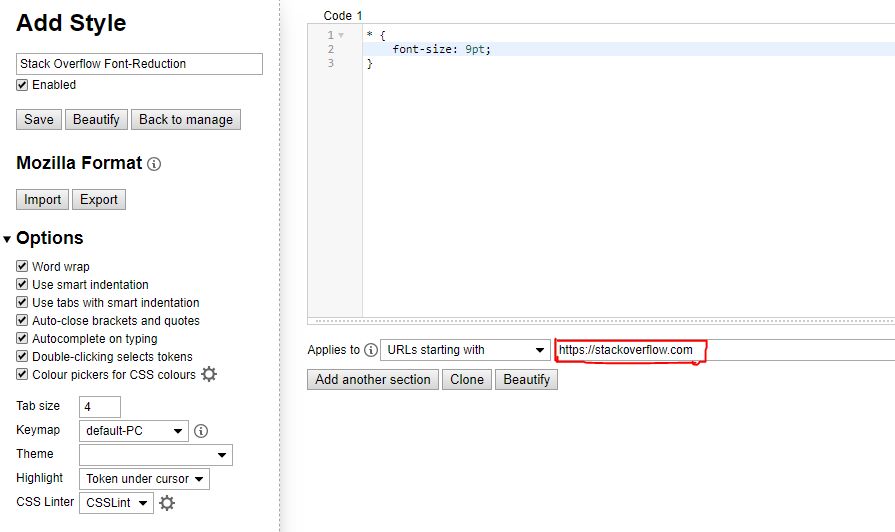The height and width of the screenshot is (532, 895).
Task: Click the code editor resize handle
Action: [601, 321]
